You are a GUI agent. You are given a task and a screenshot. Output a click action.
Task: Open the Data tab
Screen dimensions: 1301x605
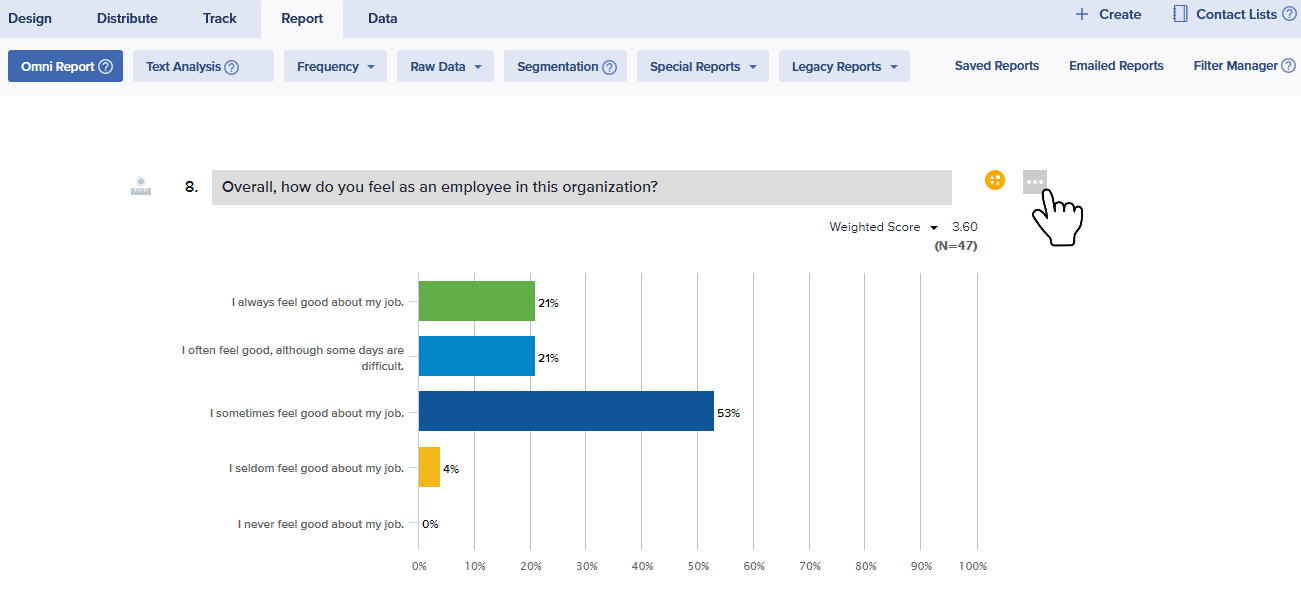click(x=382, y=18)
